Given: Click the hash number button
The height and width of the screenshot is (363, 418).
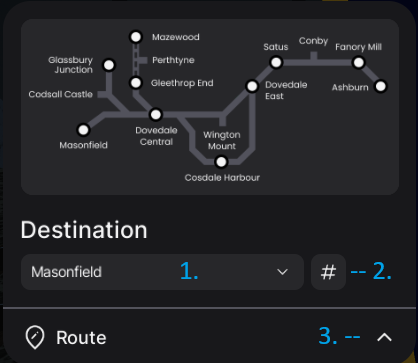Looking at the screenshot, I should click(328, 272).
